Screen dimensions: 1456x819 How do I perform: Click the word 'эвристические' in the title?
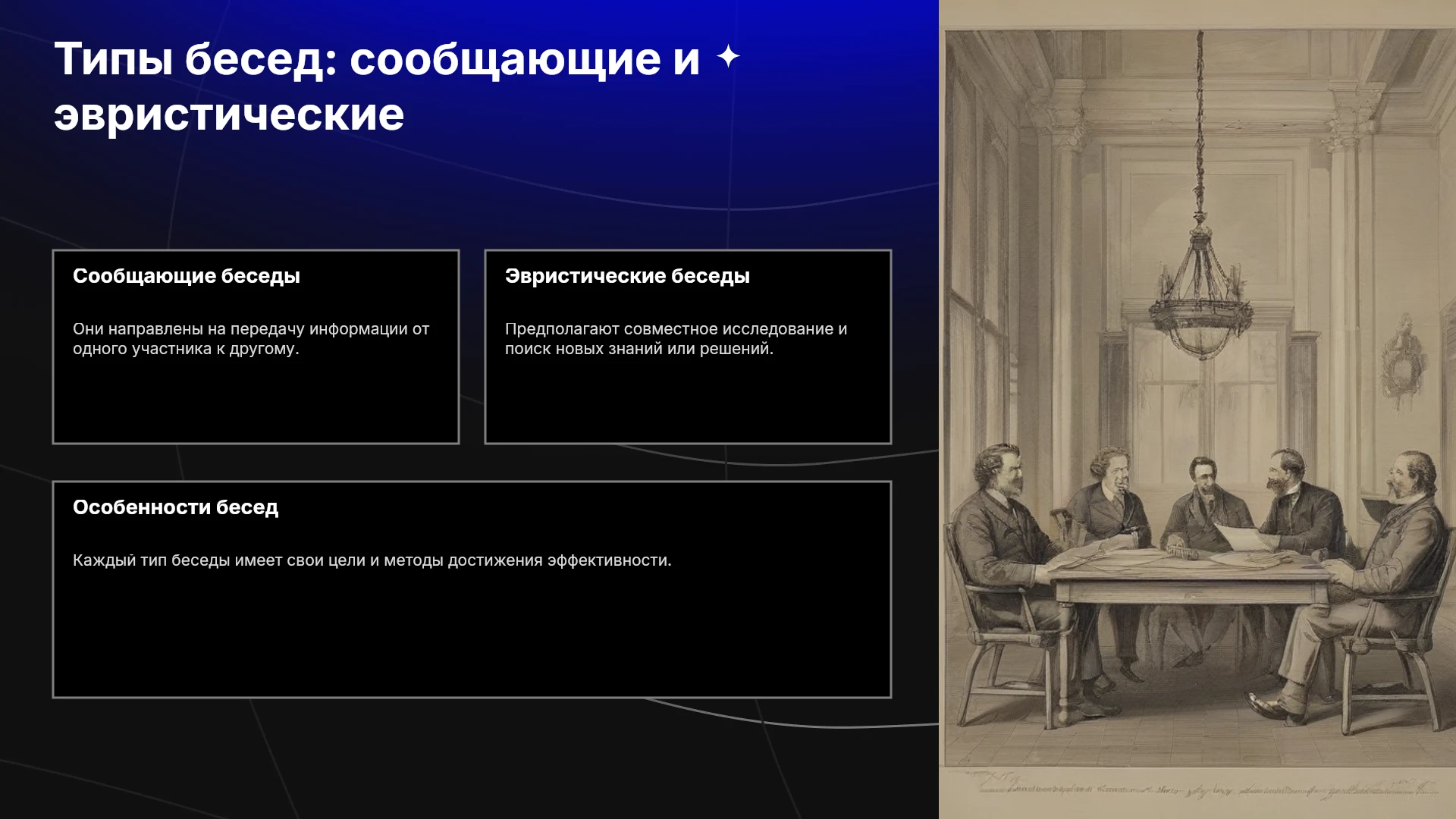229,115
